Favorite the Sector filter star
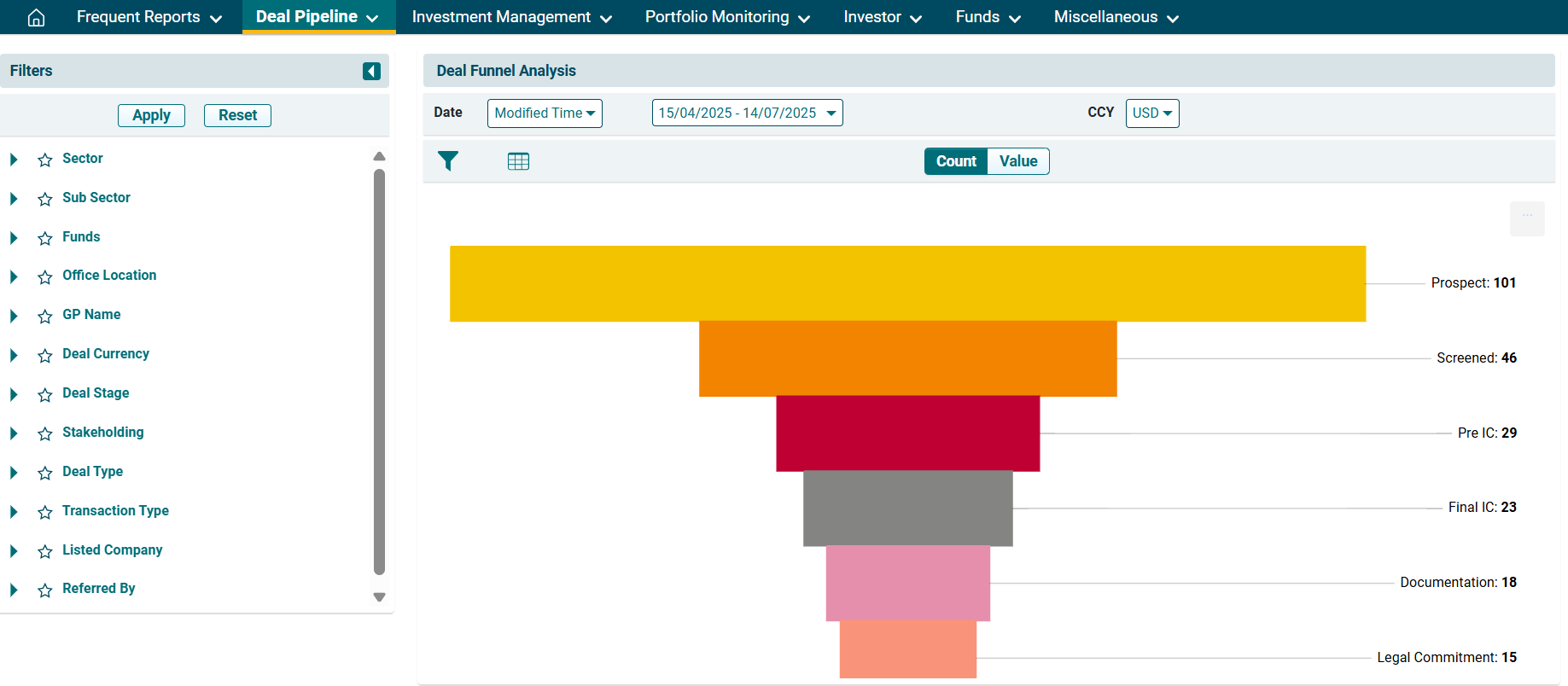Viewport: 1568px width, 686px height. tap(45, 160)
